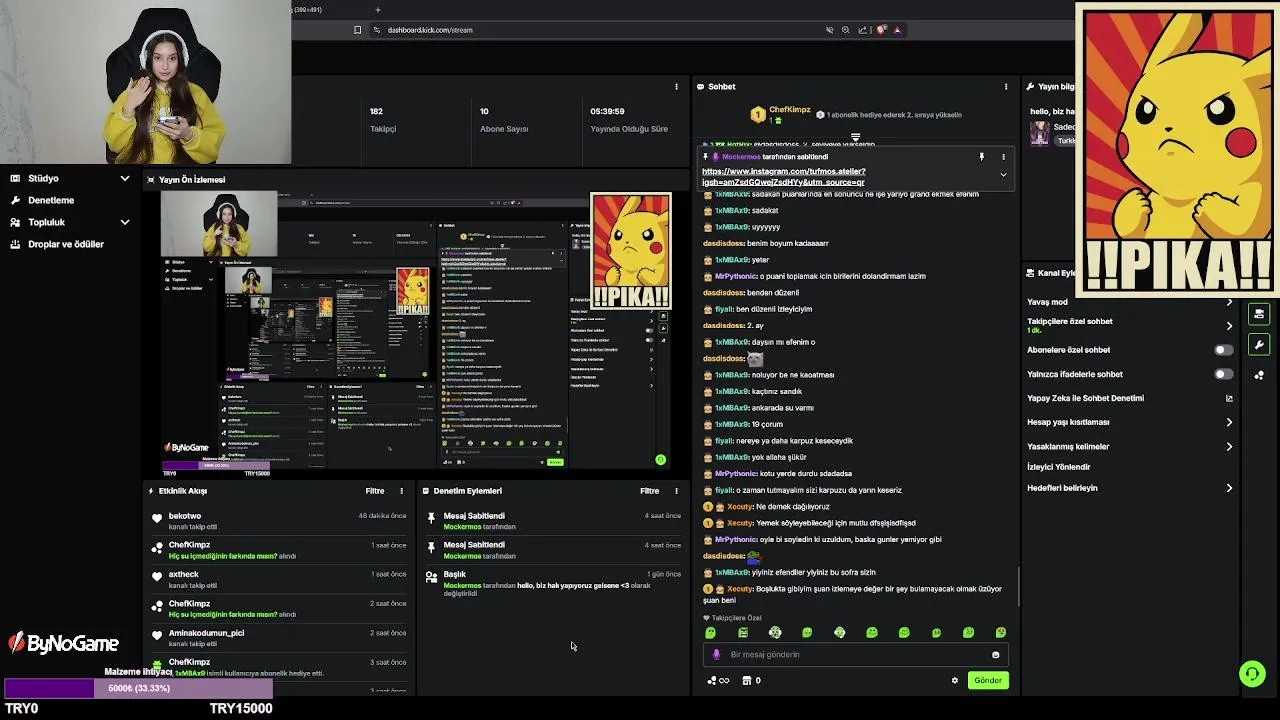Click the Başlık moderation action entry
Image resolution: width=1280 pixels, height=720 pixels.
click(x=553, y=583)
